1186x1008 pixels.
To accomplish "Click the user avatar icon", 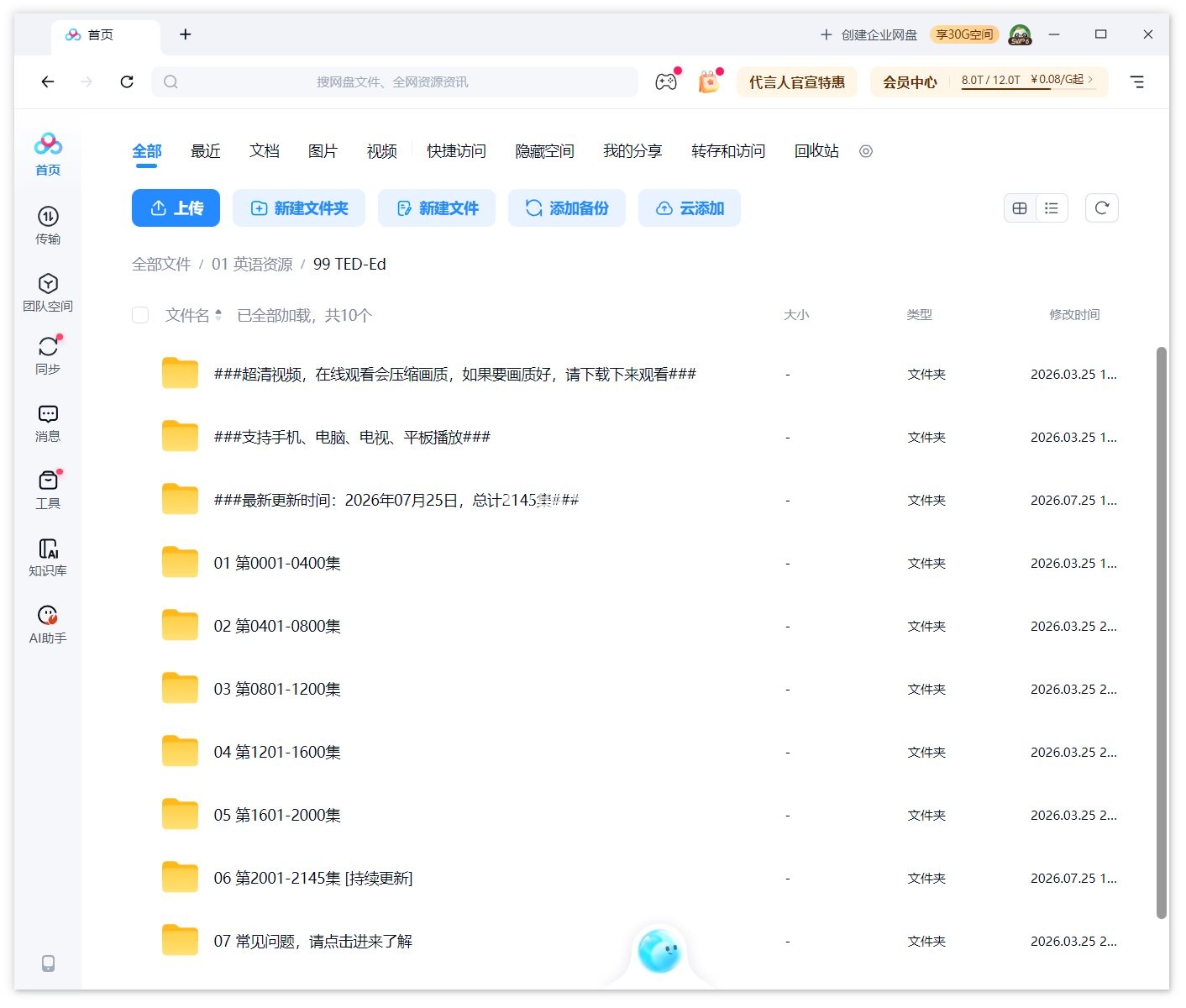I will coord(1020,34).
